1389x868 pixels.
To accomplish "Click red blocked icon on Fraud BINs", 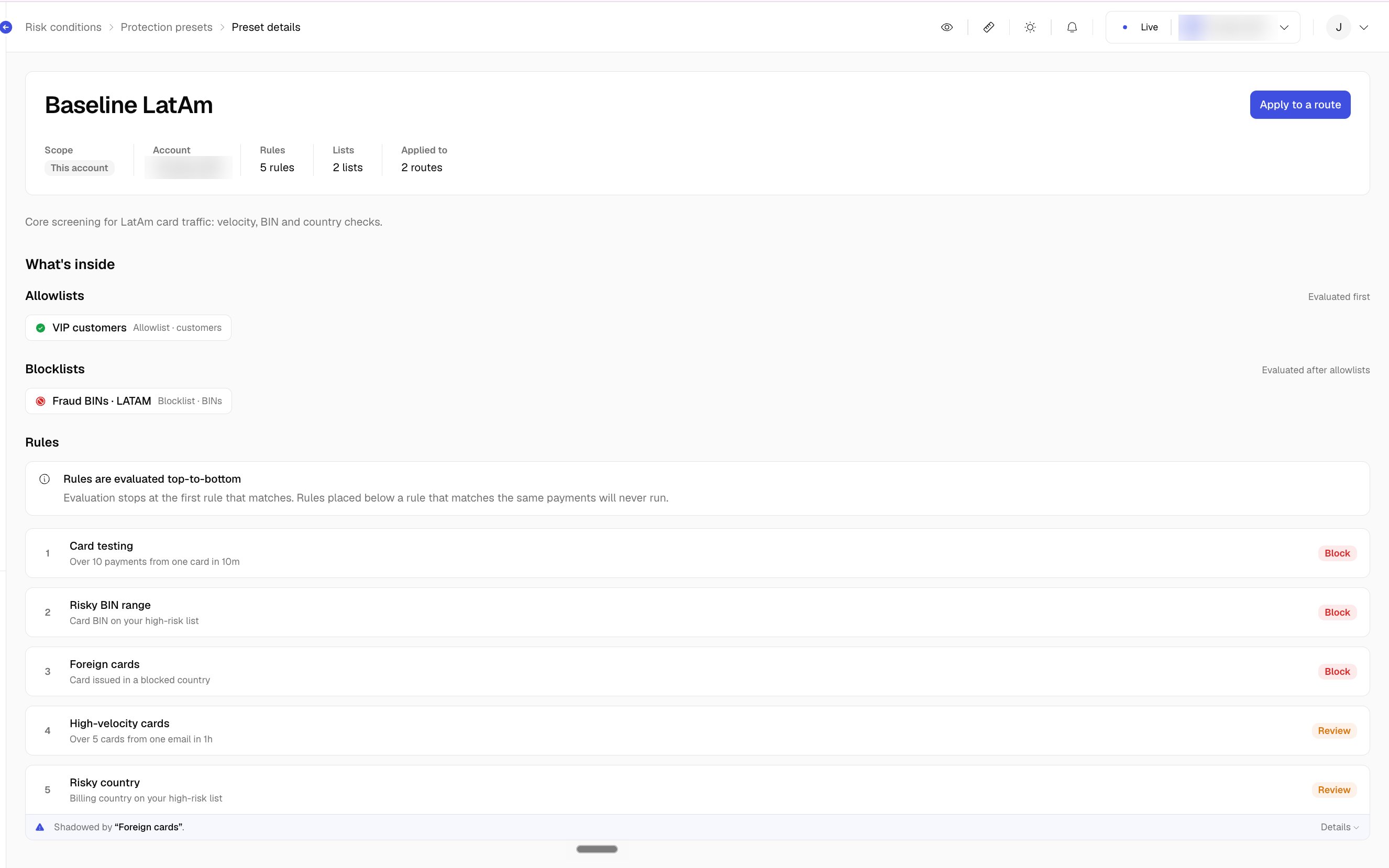I will [x=41, y=401].
